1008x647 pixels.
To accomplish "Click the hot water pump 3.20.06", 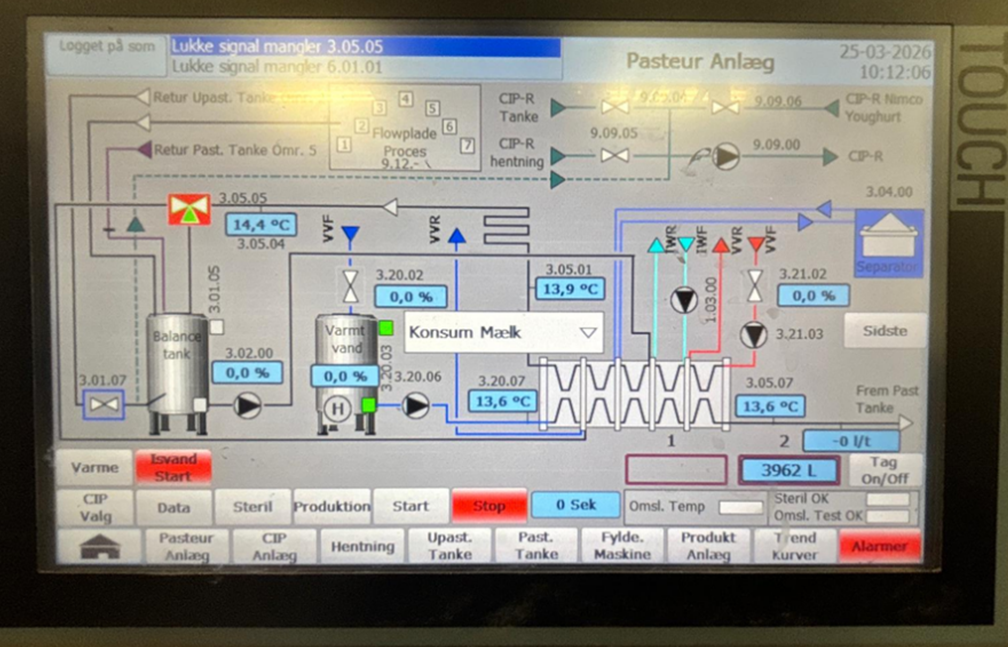I will point(416,405).
